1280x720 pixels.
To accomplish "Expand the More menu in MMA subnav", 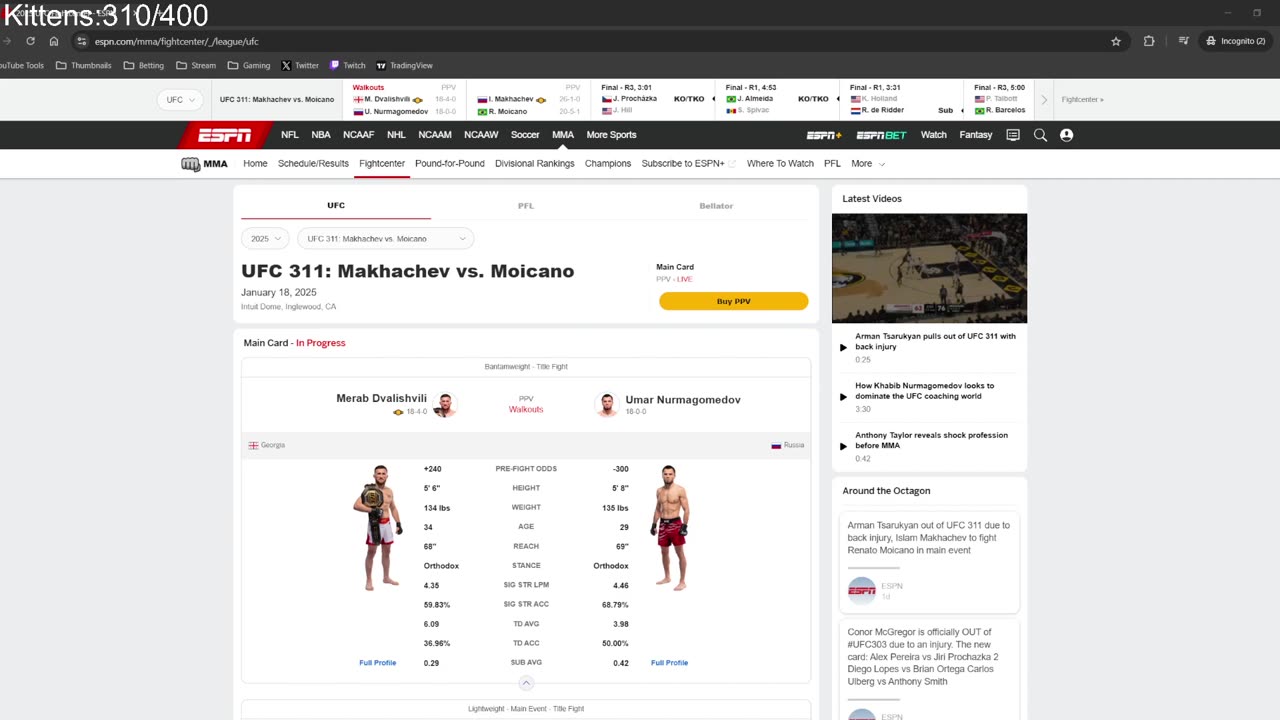I will 868,164.
